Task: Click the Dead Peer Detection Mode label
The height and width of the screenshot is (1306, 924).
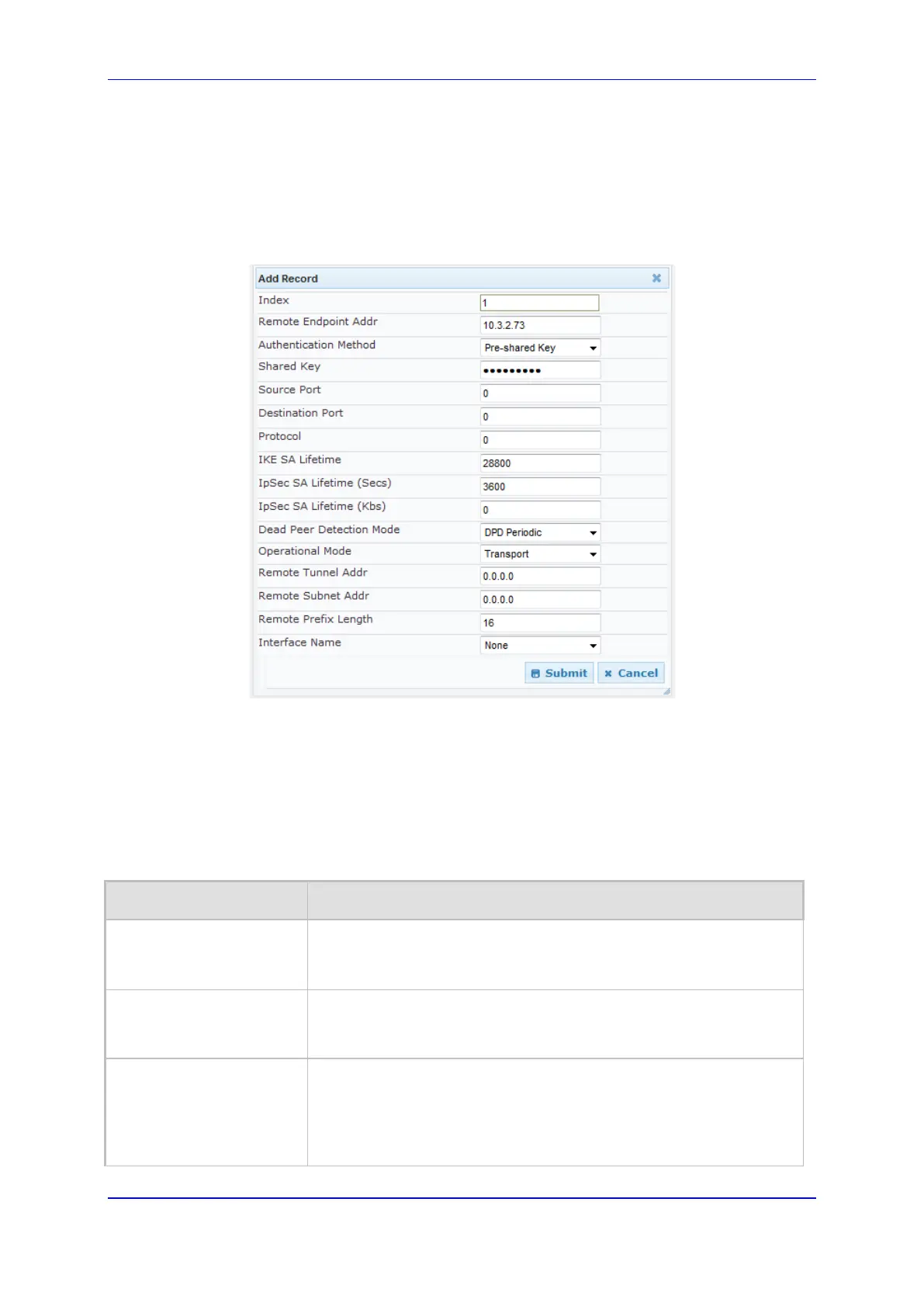Action: click(329, 529)
